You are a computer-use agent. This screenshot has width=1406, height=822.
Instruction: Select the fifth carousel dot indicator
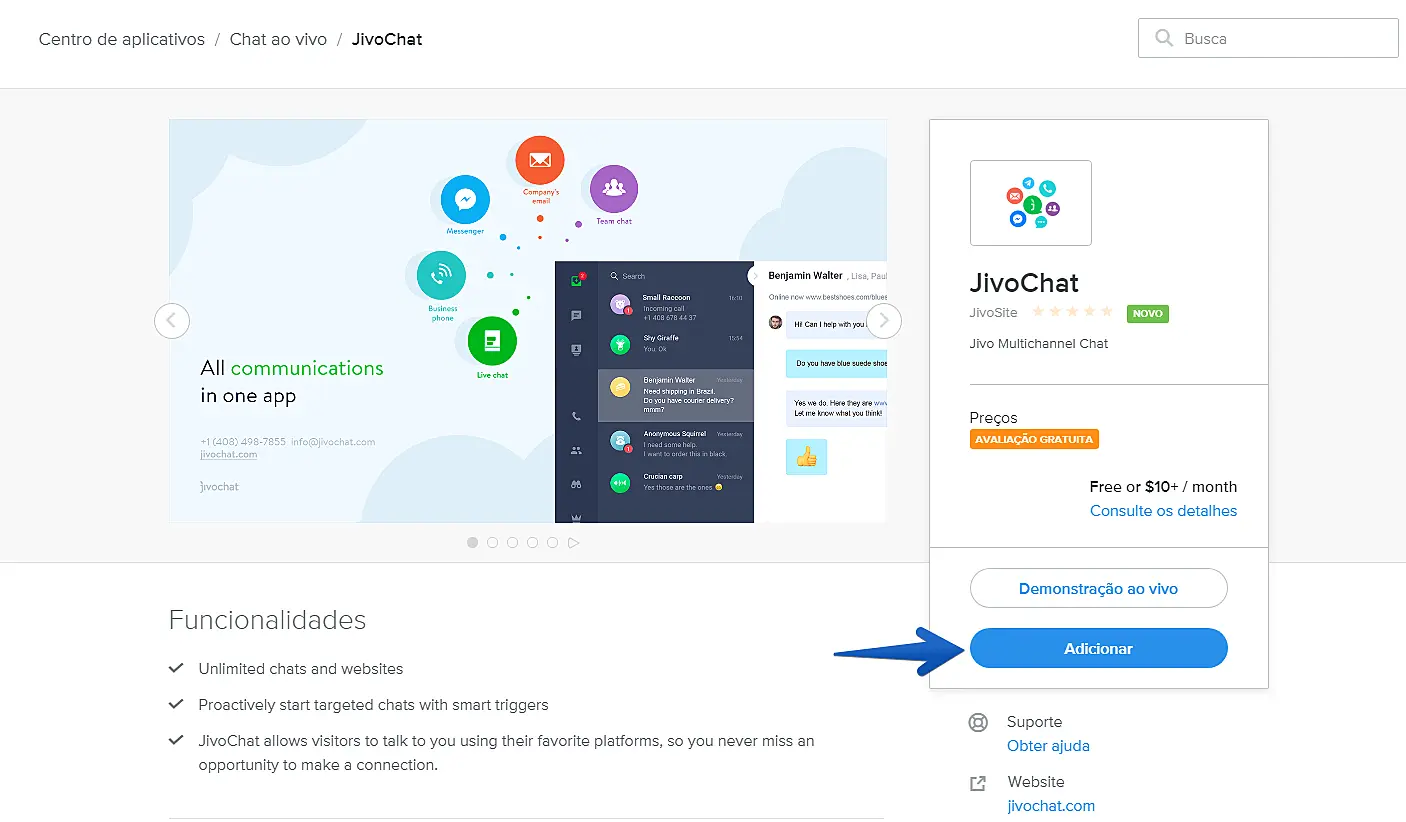[x=552, y=543]
